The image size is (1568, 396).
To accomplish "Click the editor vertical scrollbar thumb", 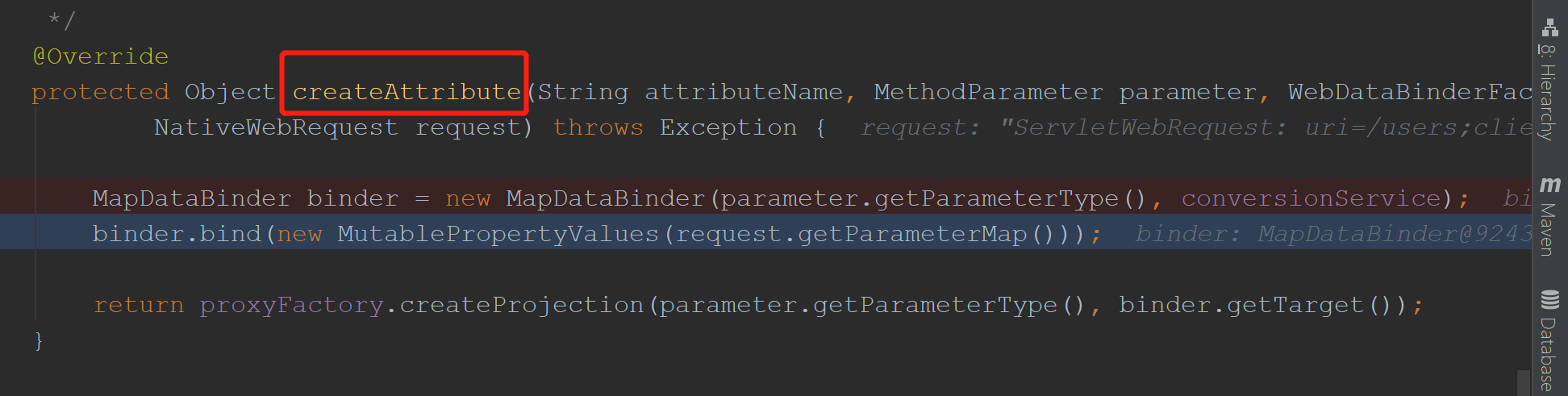I will (x=1523, y=382).
